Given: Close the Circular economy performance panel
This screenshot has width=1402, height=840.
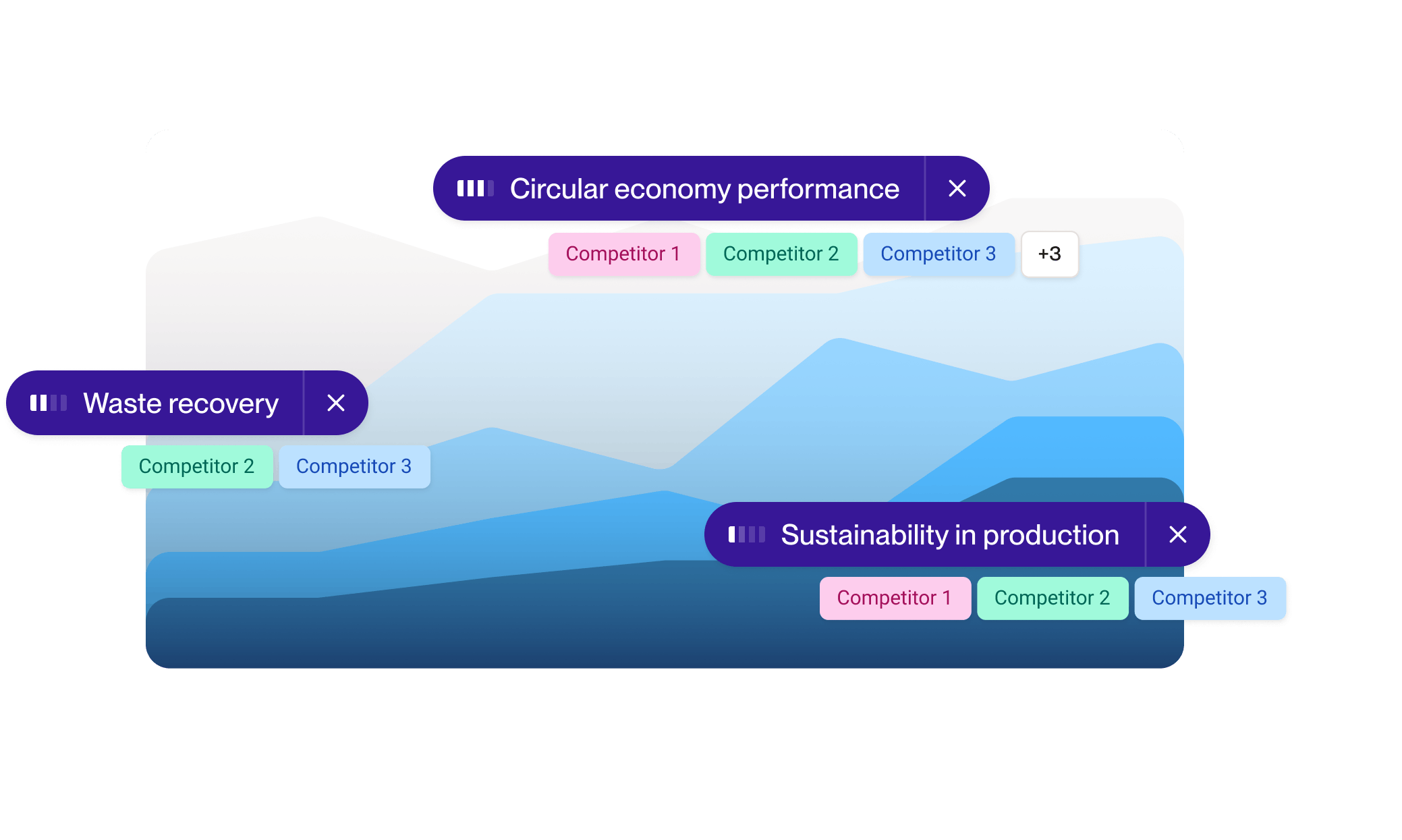Looking at the screenshot, I should [955, 188].
